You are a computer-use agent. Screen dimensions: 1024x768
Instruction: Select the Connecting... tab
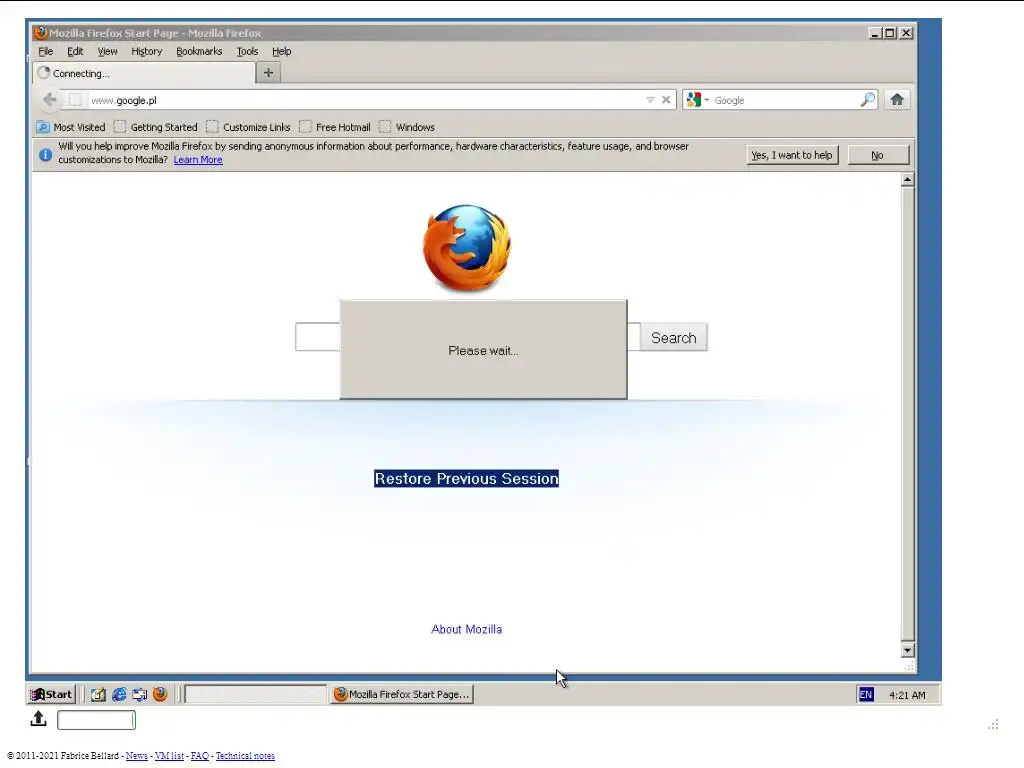144,73
